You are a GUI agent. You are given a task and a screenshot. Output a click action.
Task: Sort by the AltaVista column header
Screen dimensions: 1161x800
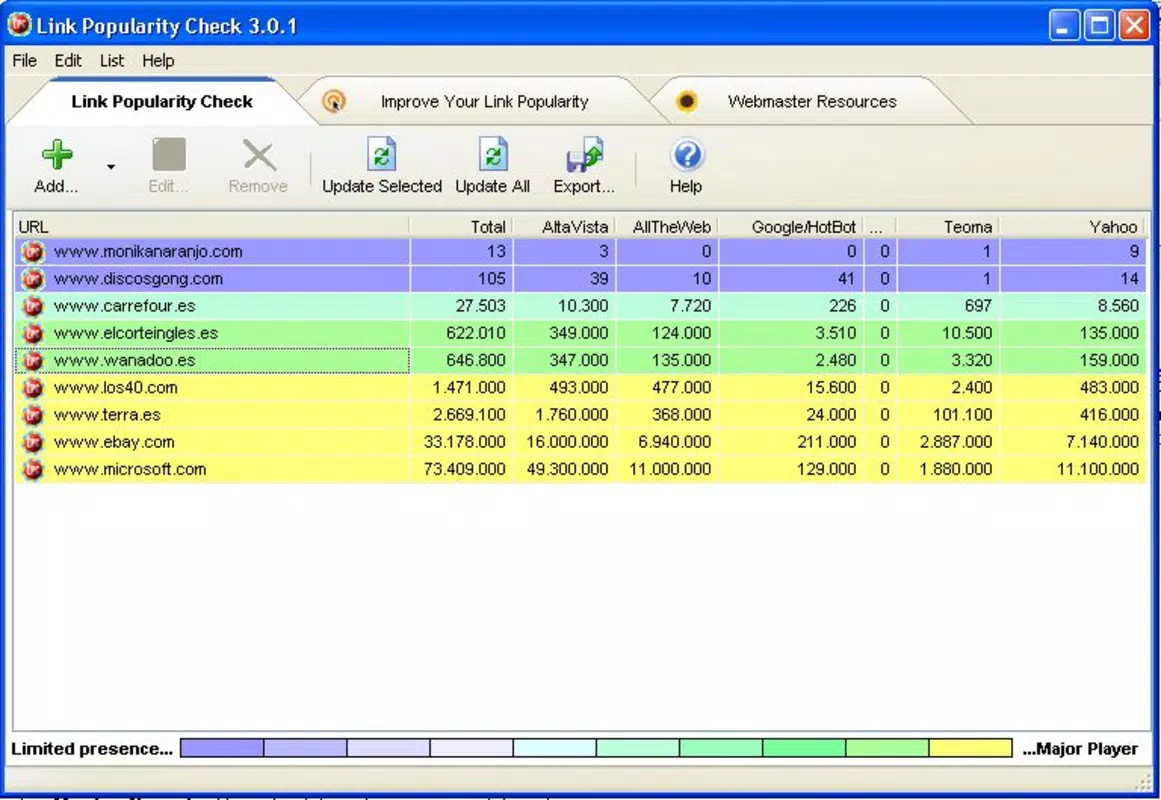tap(564, 227)
